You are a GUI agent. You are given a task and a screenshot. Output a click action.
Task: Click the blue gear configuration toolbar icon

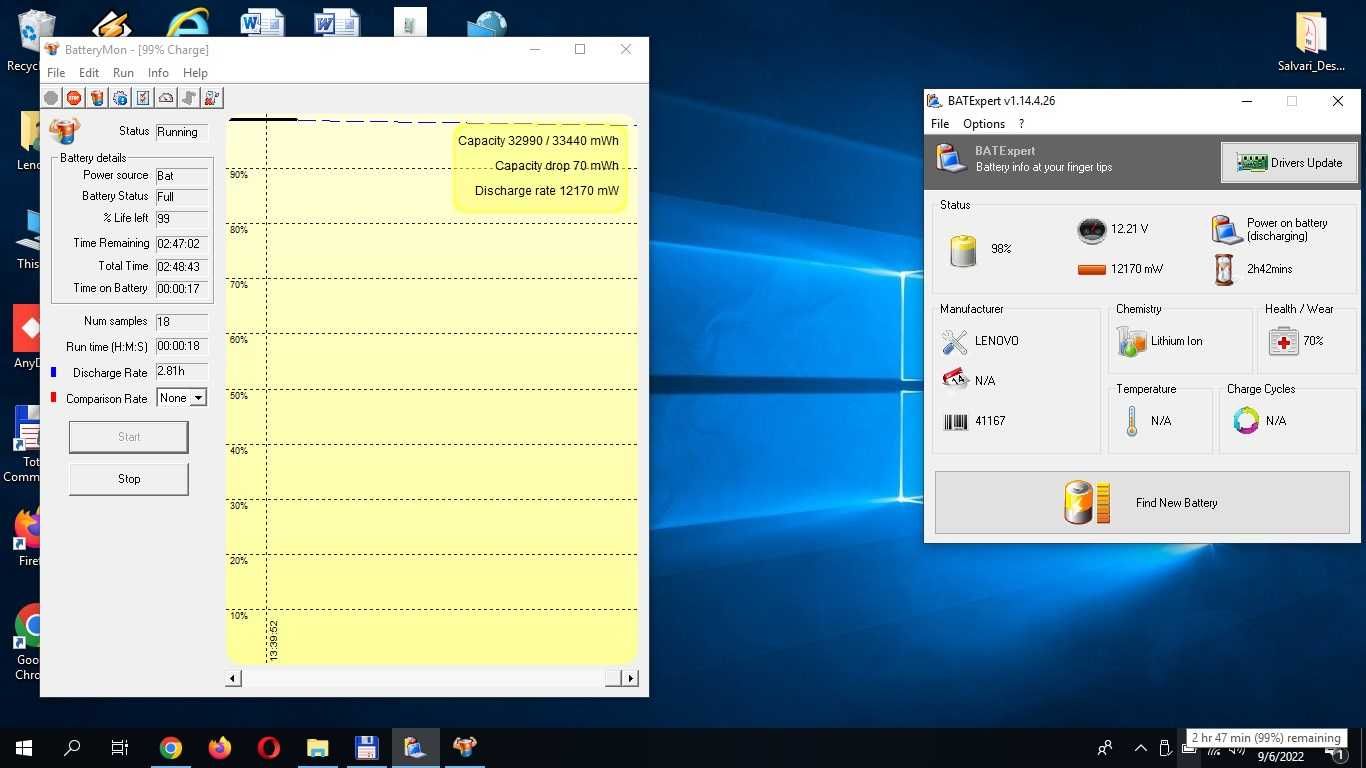click(120, 98)
